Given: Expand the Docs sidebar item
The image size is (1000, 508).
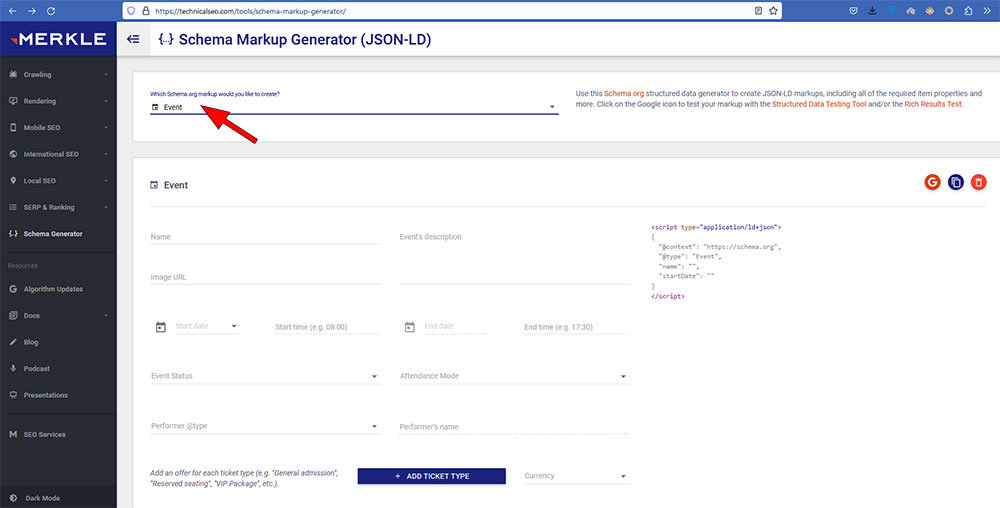Looking at the screenshot, I should point(58,316).
